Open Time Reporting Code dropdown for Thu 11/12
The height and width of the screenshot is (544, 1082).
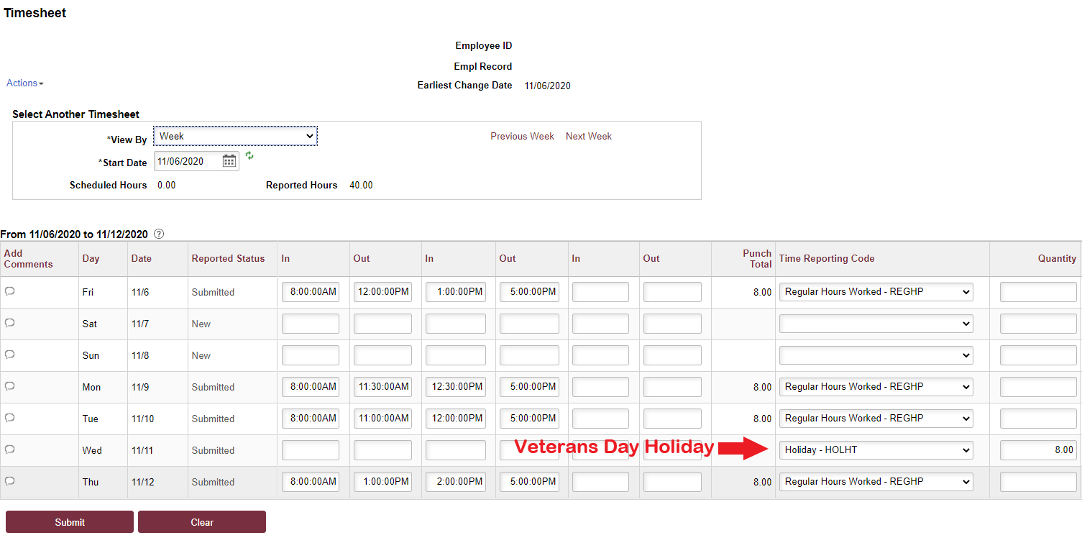click(876, 482)
